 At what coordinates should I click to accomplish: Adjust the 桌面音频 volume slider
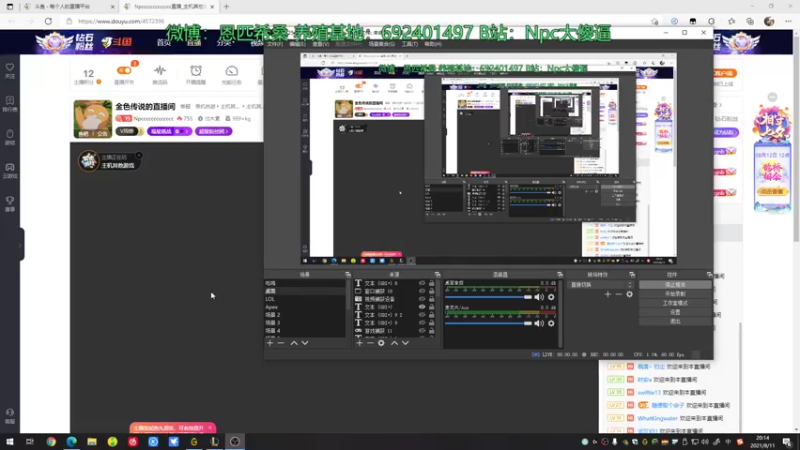coord(488,297)
